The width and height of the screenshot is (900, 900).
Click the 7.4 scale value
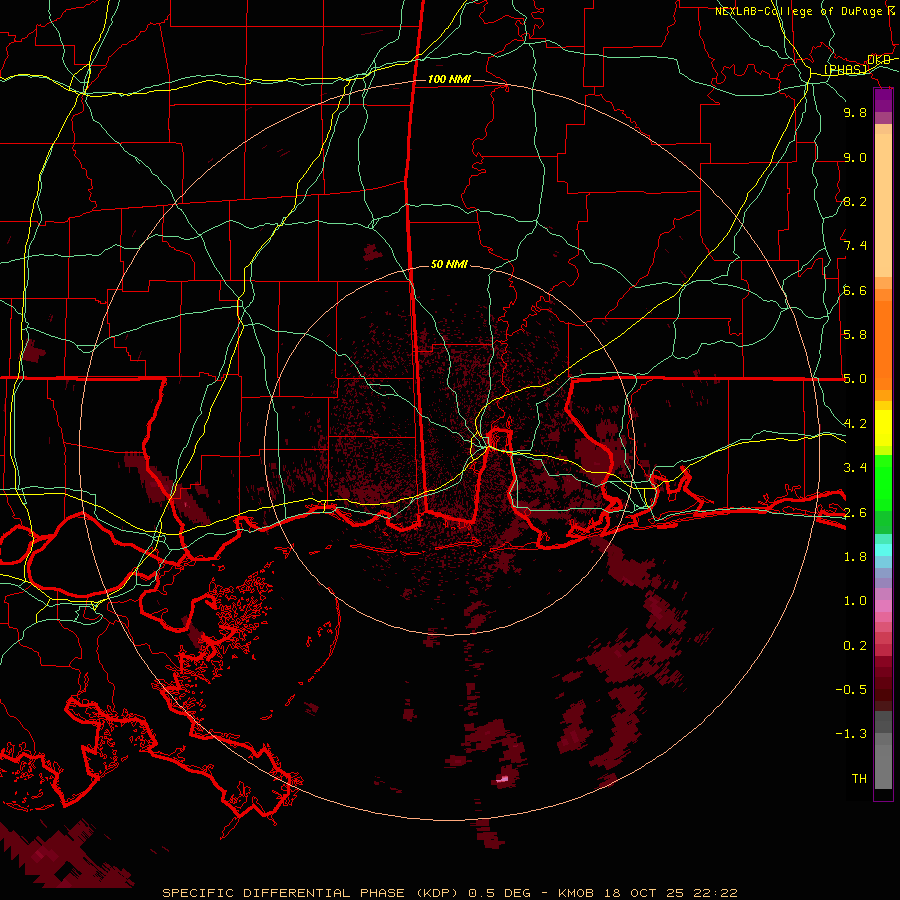(855, 246)
